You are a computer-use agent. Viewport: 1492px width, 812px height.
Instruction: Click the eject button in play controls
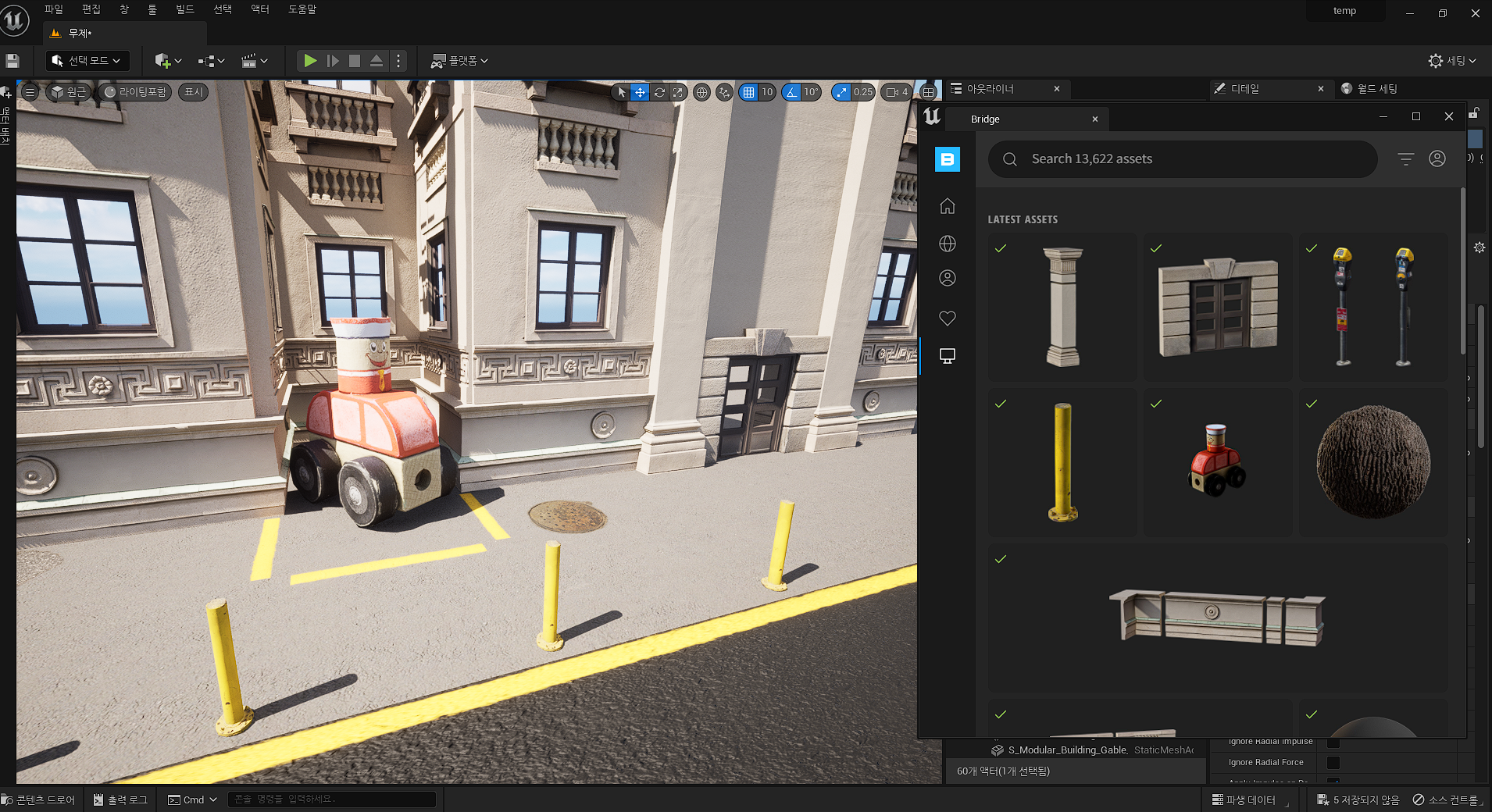pyautogui.click(x=377, y=61)
